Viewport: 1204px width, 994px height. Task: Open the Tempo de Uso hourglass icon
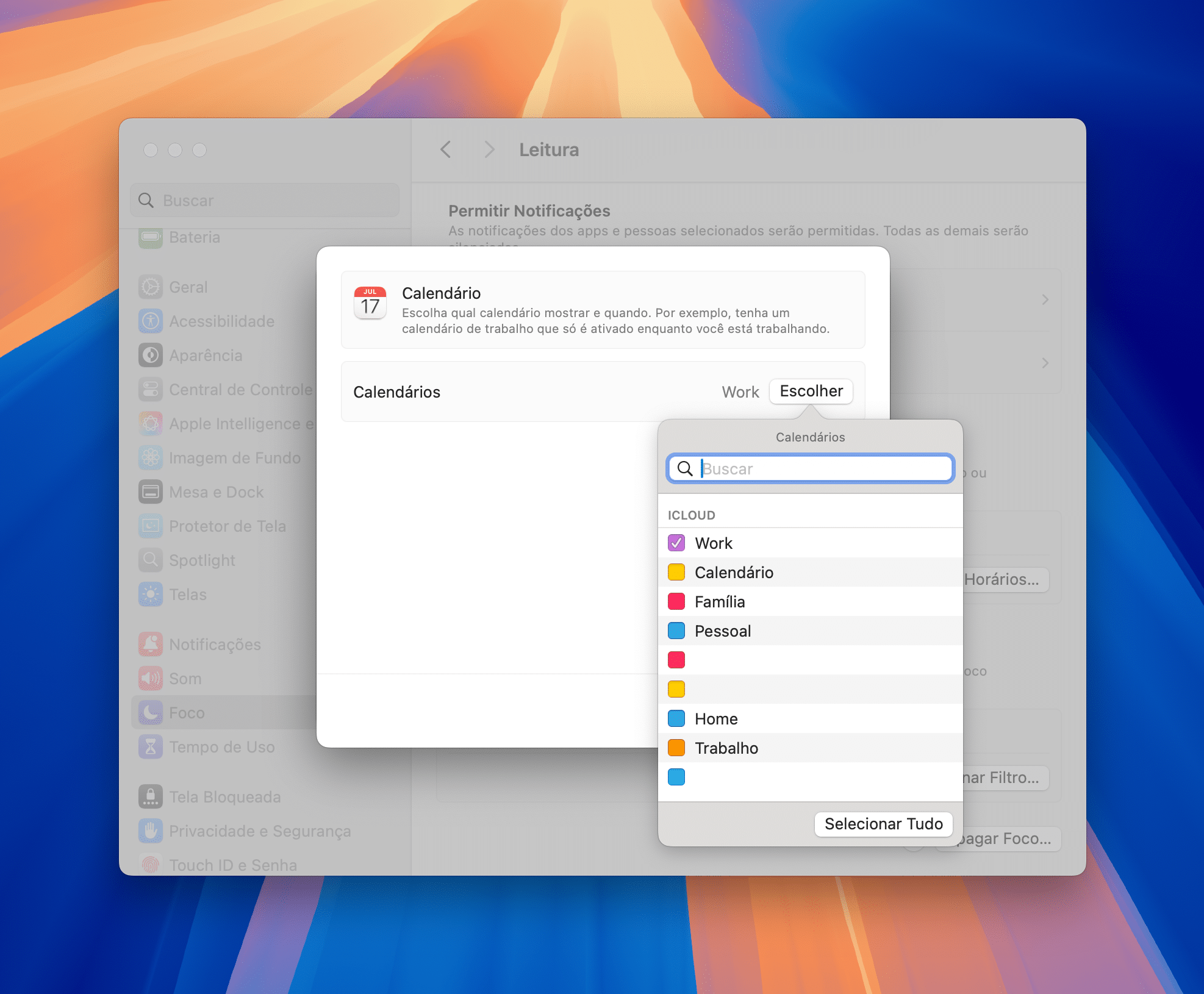tap(151, 747)
